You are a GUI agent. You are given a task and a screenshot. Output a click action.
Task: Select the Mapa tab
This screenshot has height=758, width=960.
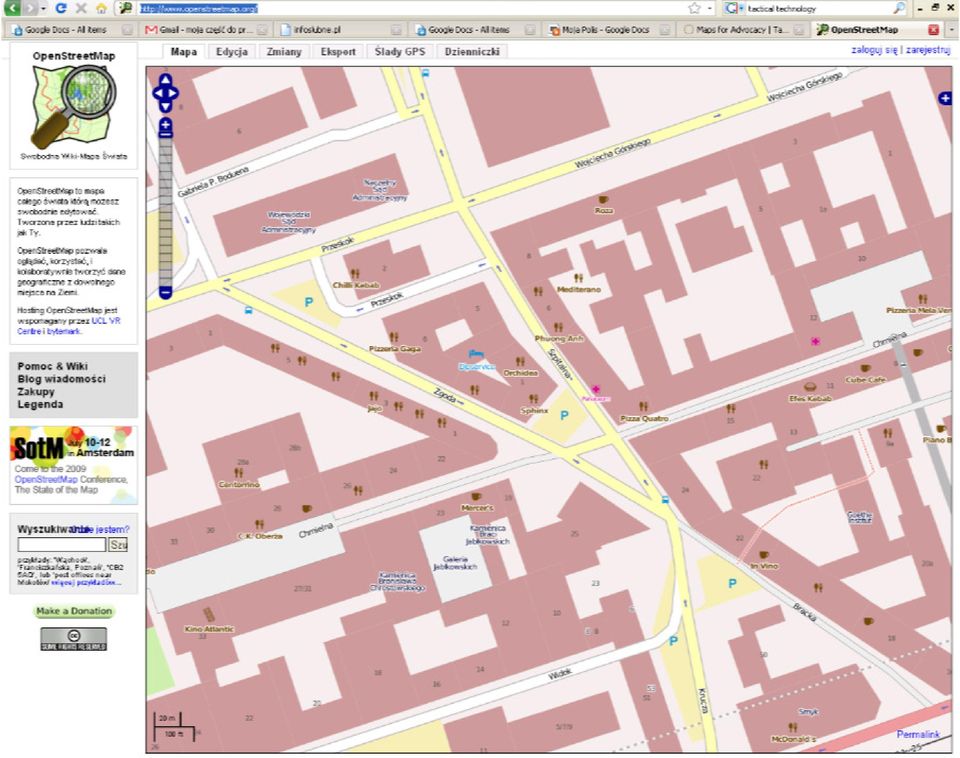184,51
